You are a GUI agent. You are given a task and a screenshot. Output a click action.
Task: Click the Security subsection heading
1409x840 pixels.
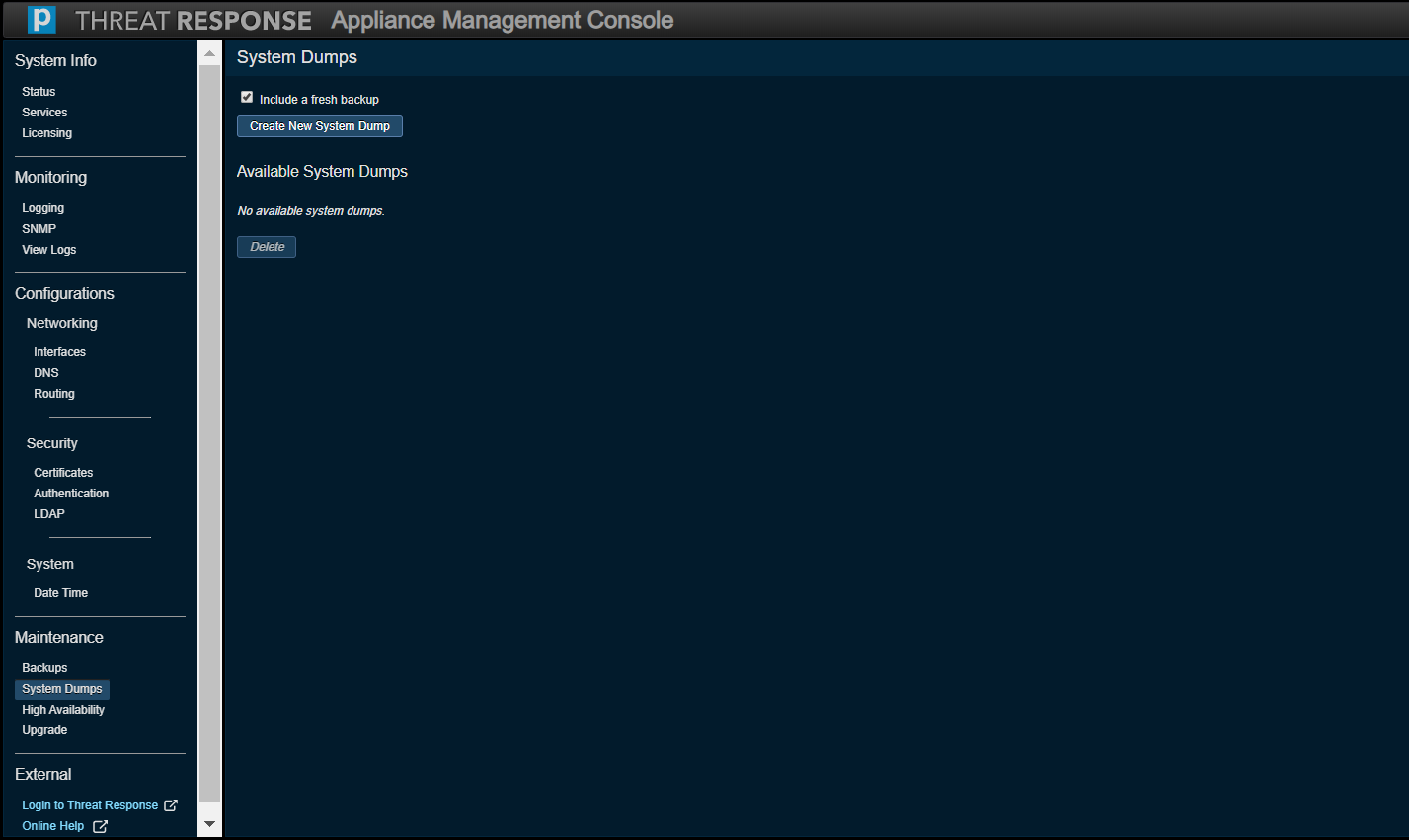pyautogui.click(x=52, y=443)
